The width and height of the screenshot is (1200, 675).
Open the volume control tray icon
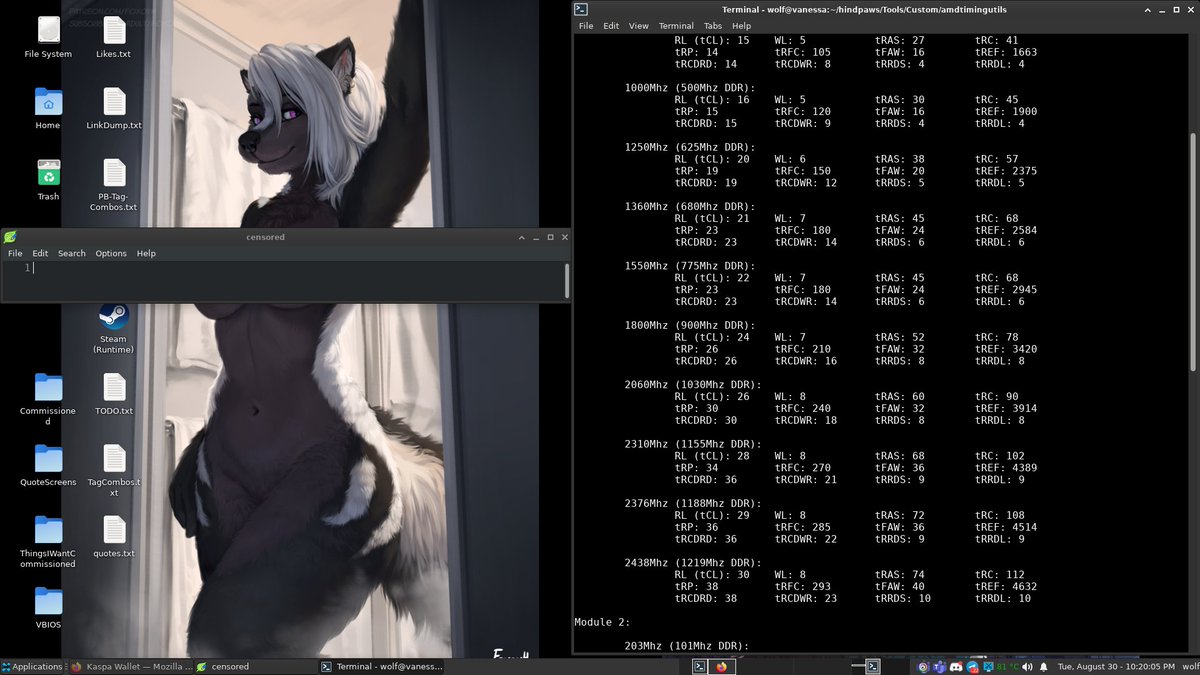(1027, 666)
